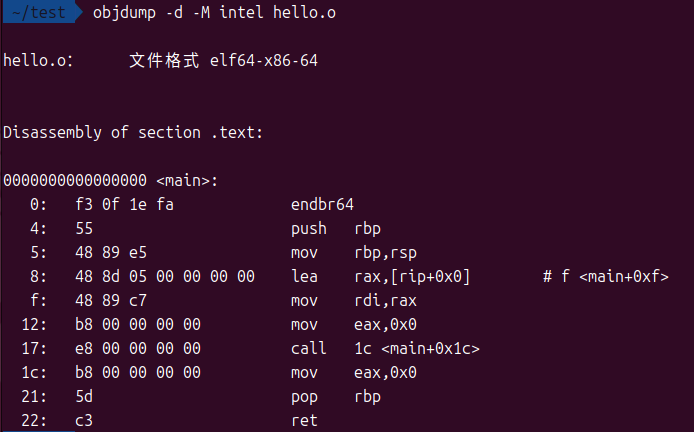
Task: Click the '48 8d 05 00 00 00 00' bytes
Action: coord(165,276)
